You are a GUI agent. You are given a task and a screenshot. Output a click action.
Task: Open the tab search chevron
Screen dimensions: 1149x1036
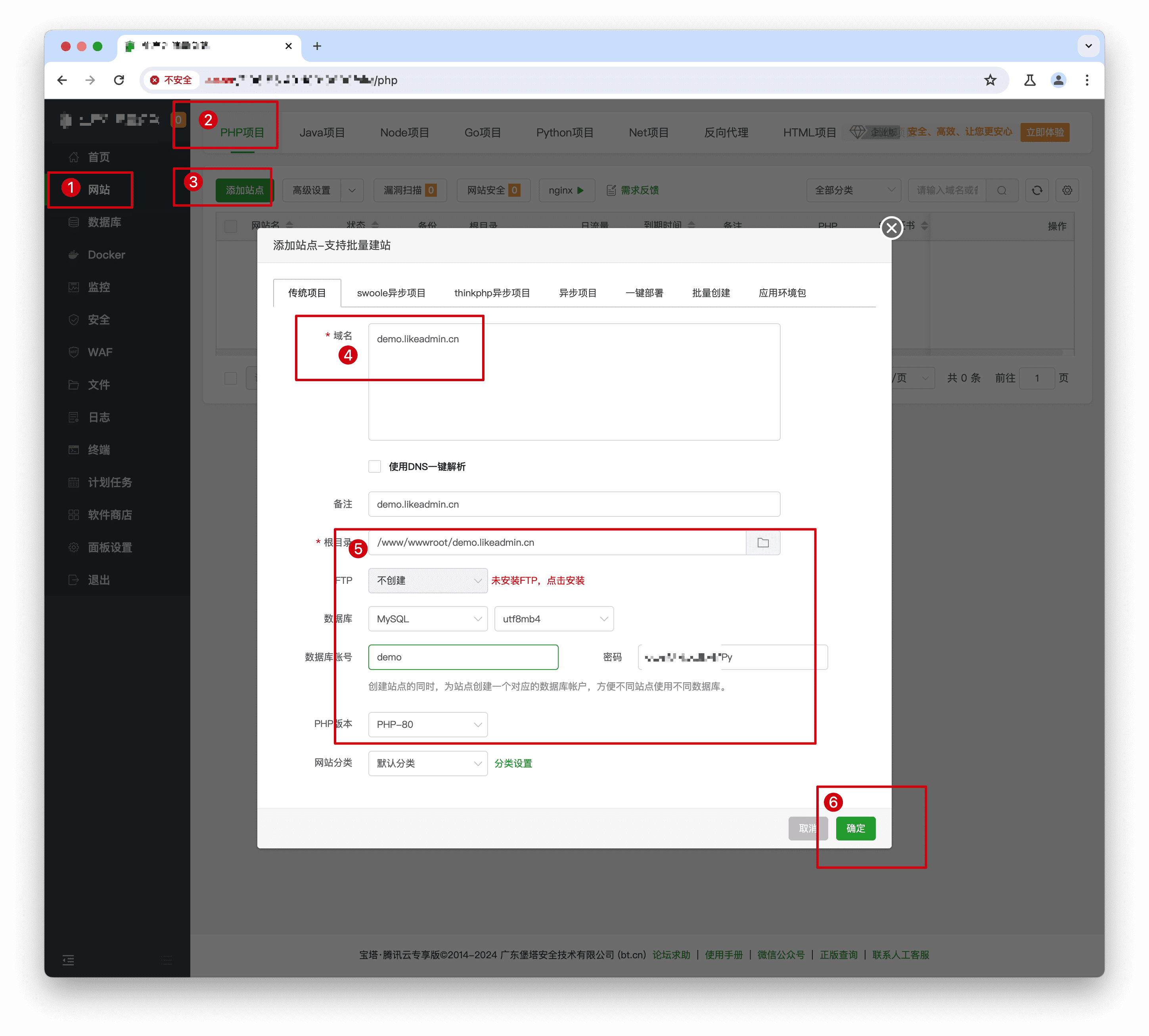pos(1088,46)
